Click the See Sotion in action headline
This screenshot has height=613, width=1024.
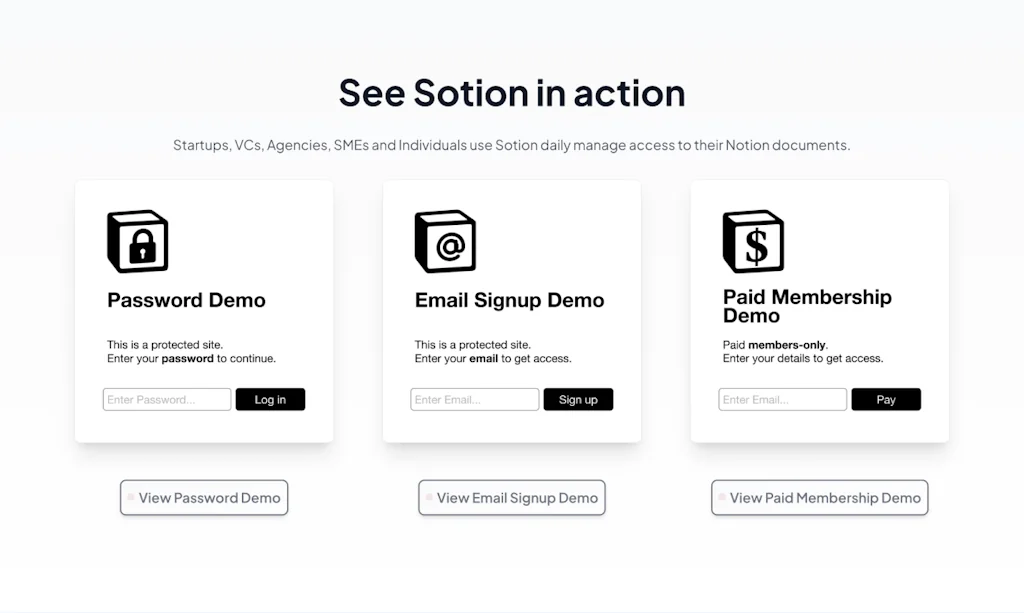tap(512, 92)
